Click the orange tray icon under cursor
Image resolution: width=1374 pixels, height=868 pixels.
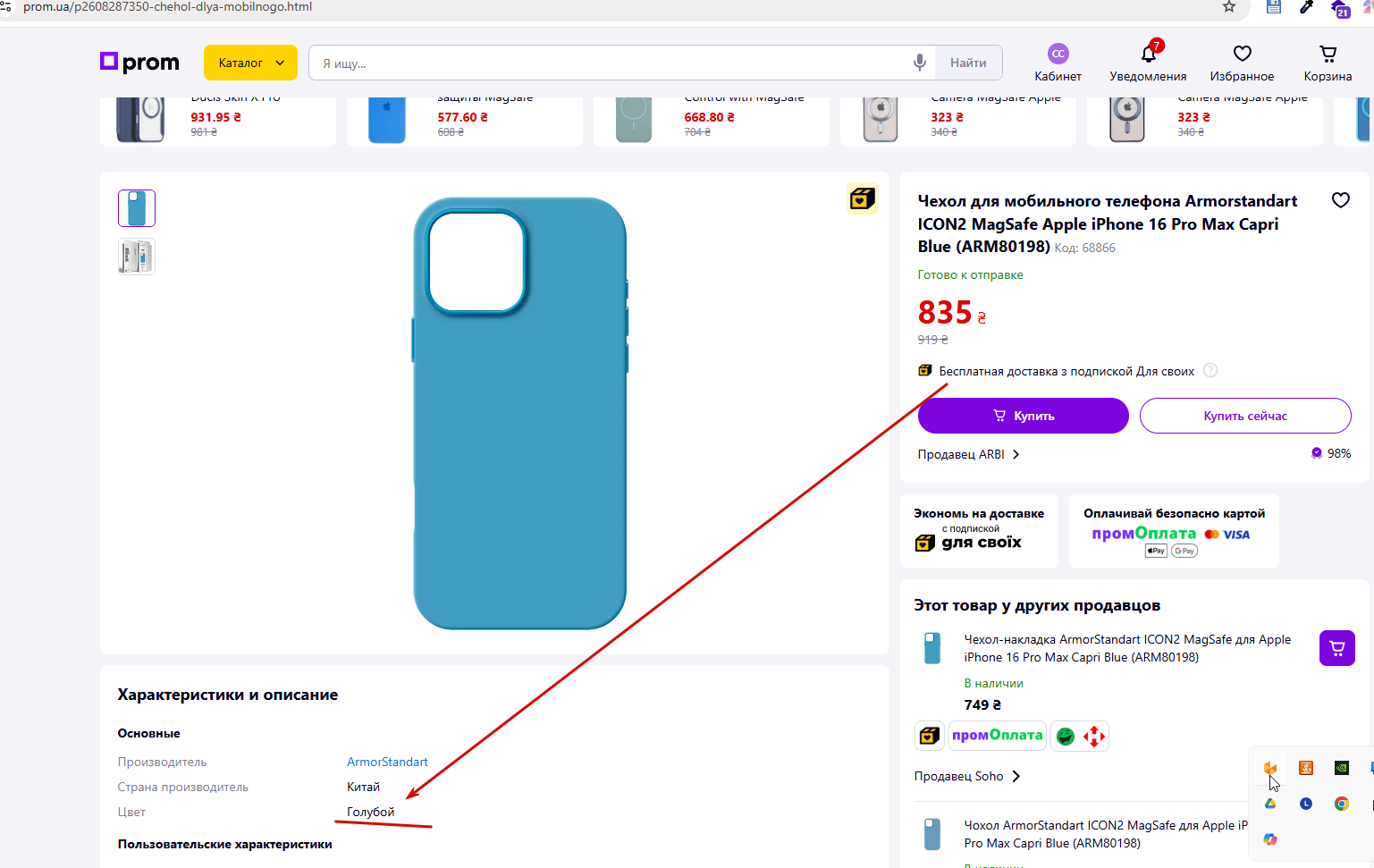coord(1270,768)
